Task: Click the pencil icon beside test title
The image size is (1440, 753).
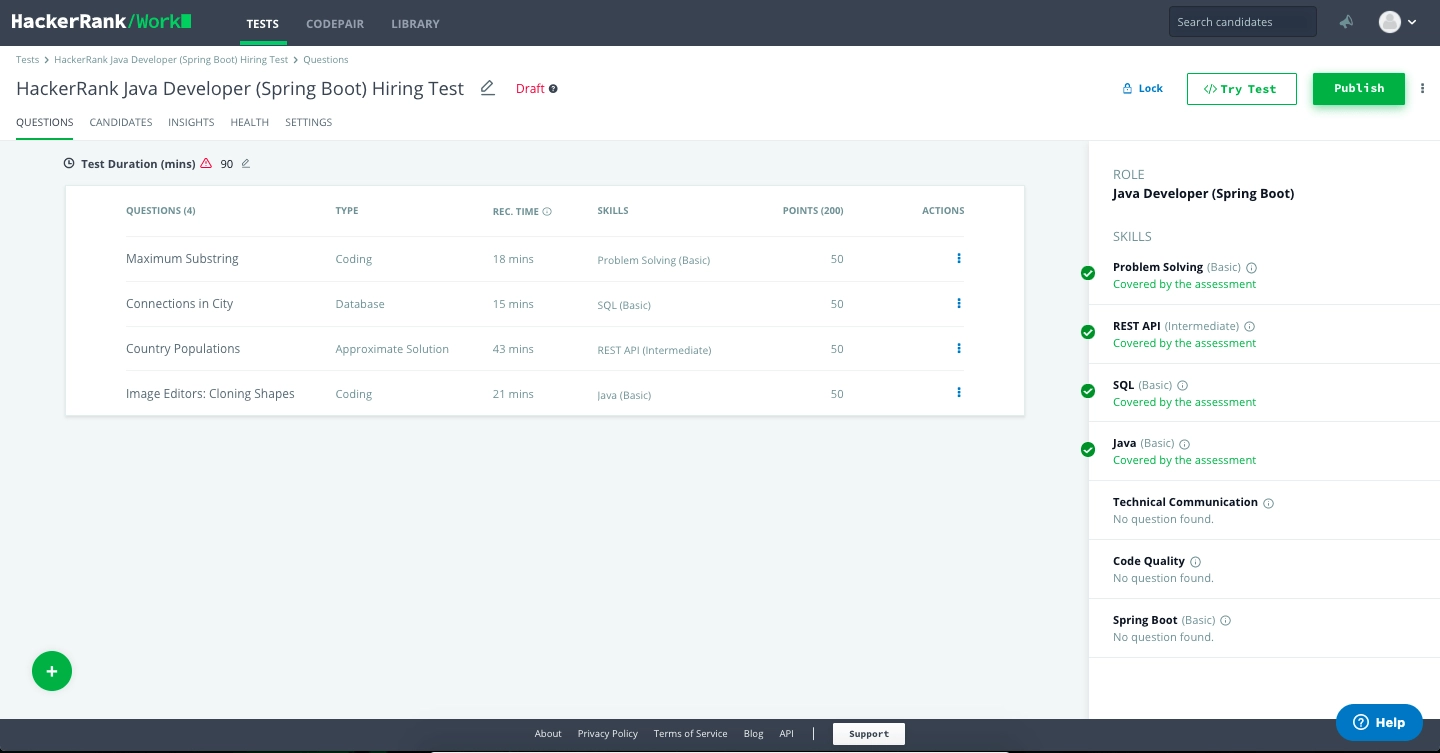Action: coord(488,88)
